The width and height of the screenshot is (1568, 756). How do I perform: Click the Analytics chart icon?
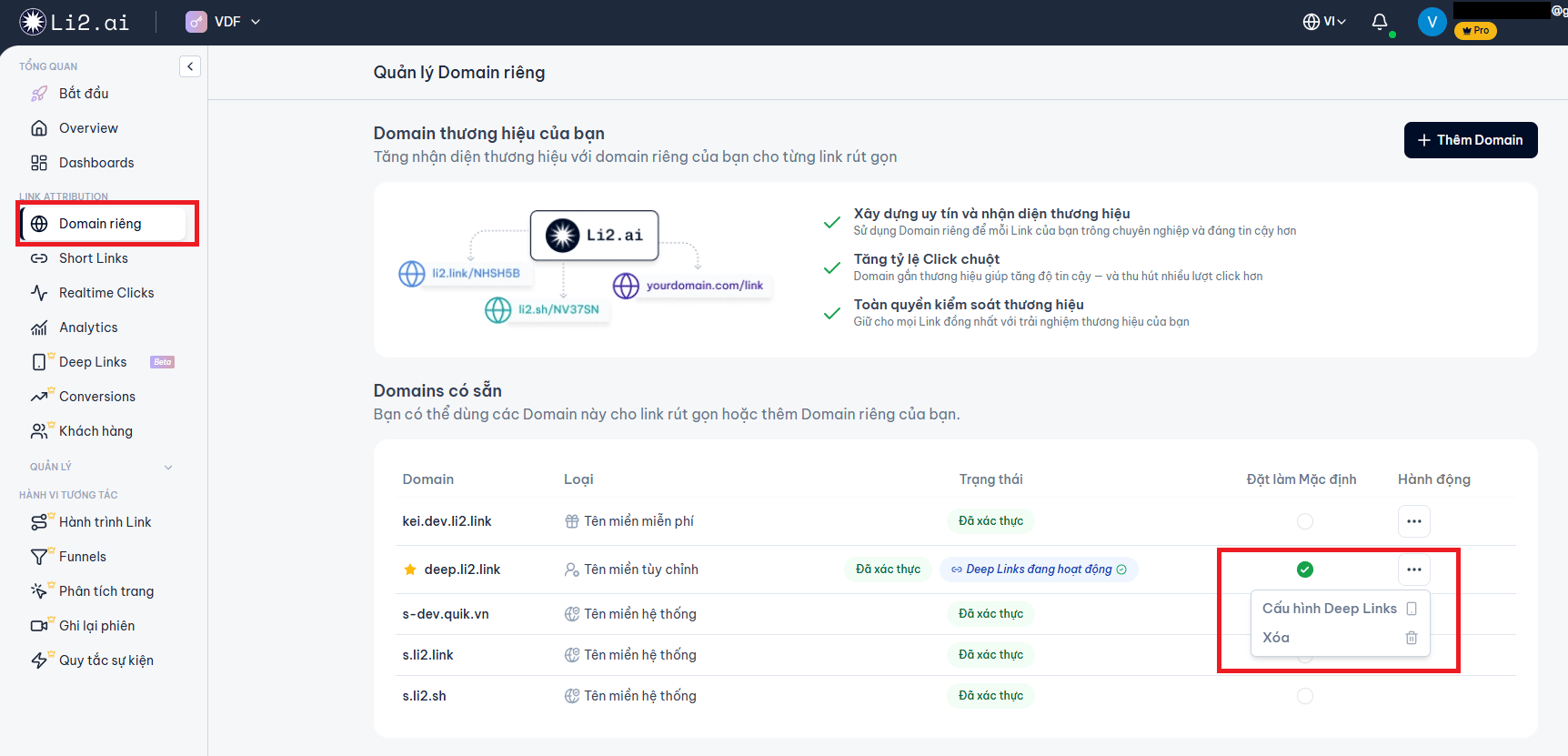tap(39, 328)
